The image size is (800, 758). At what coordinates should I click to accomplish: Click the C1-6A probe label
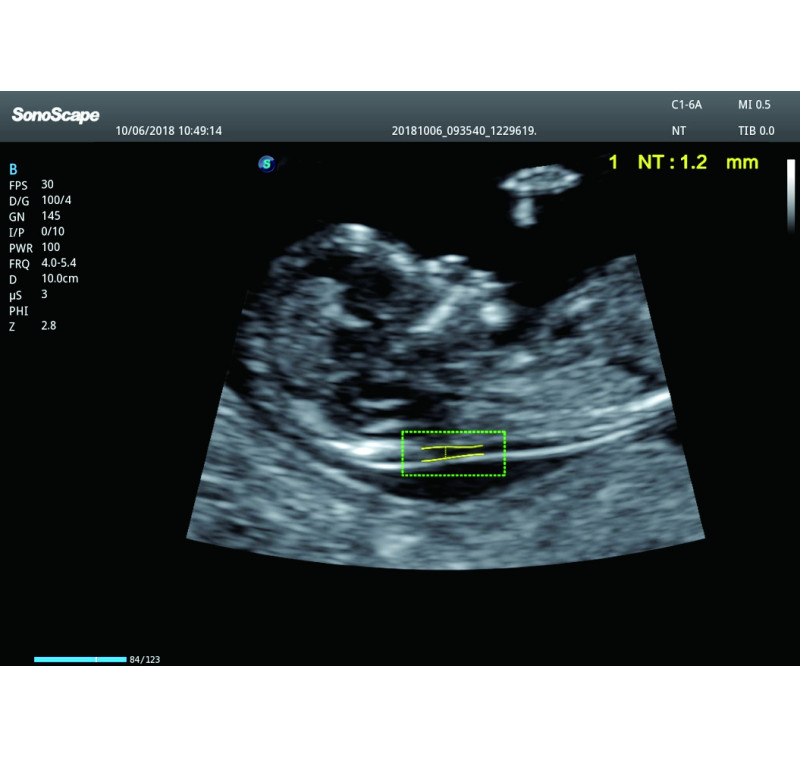[686, 105]
